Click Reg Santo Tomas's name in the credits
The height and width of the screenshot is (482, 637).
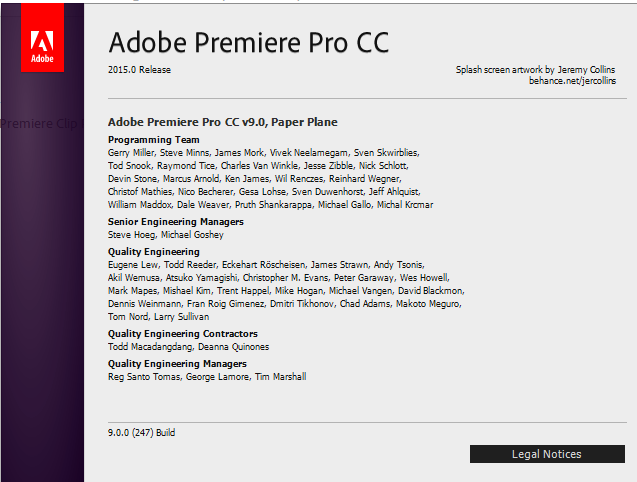(143, 376)
